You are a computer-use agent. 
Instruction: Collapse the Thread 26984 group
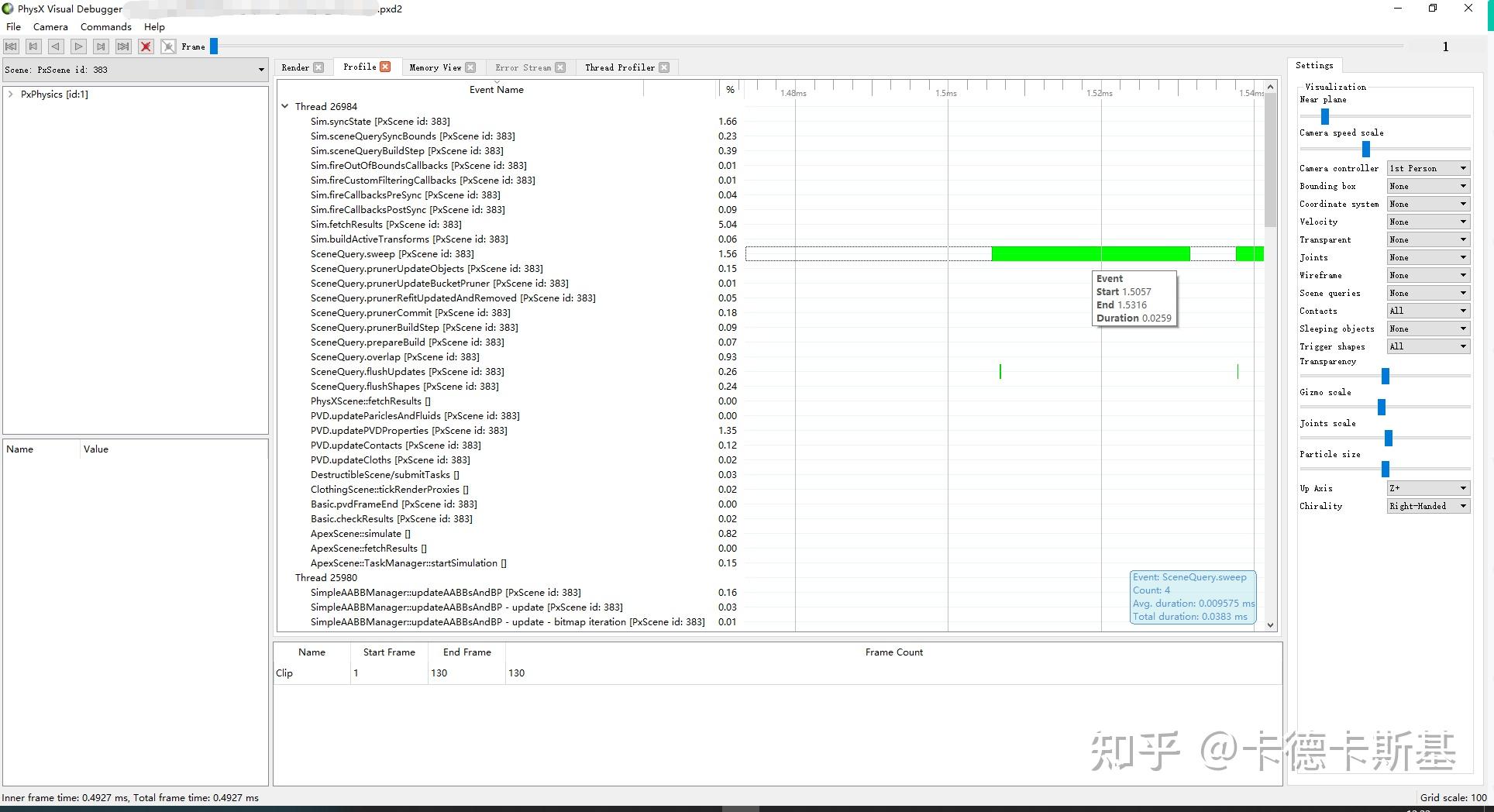tap(284, 107)
